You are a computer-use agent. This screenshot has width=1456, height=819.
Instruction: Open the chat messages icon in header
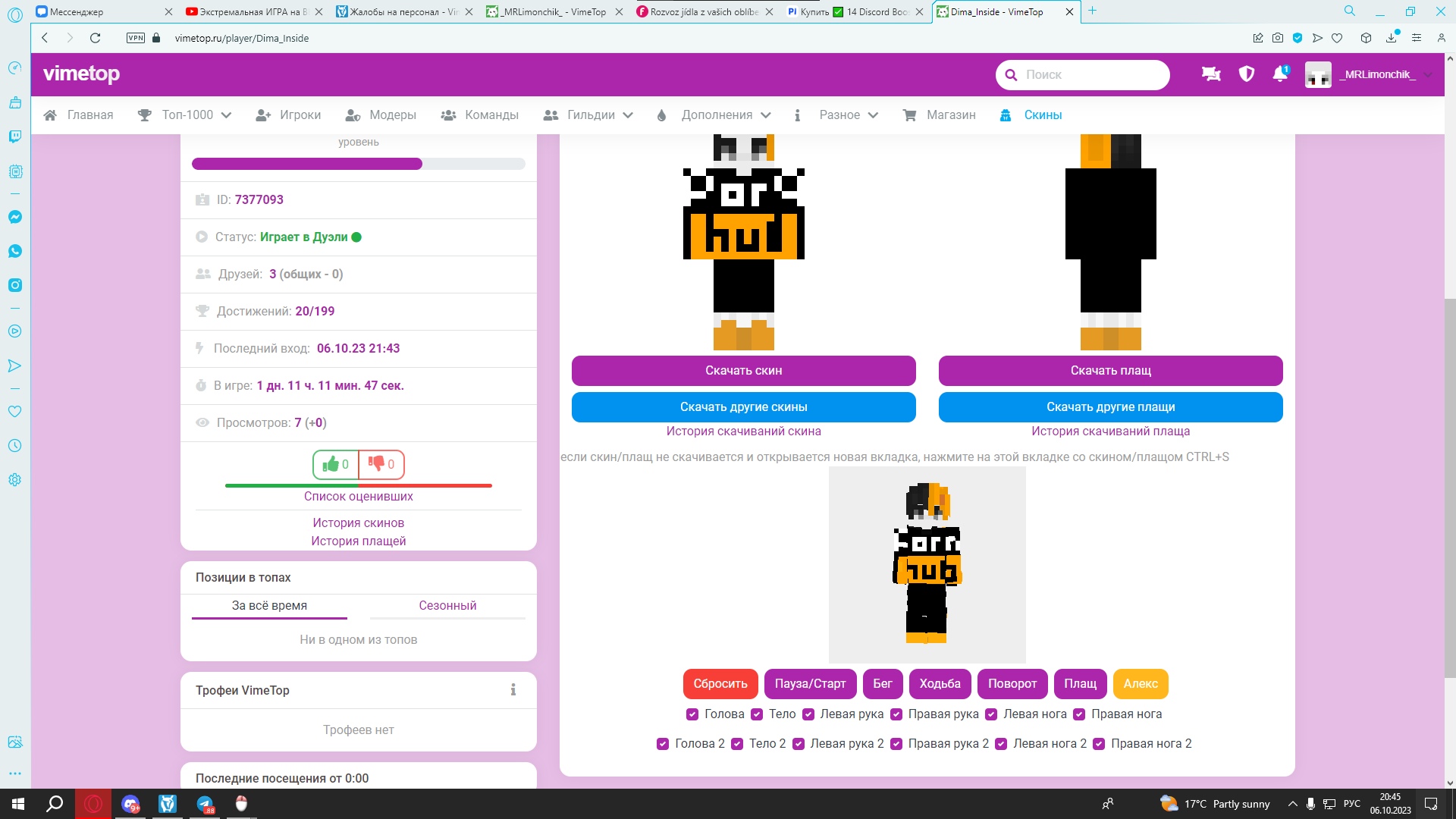1211,74
